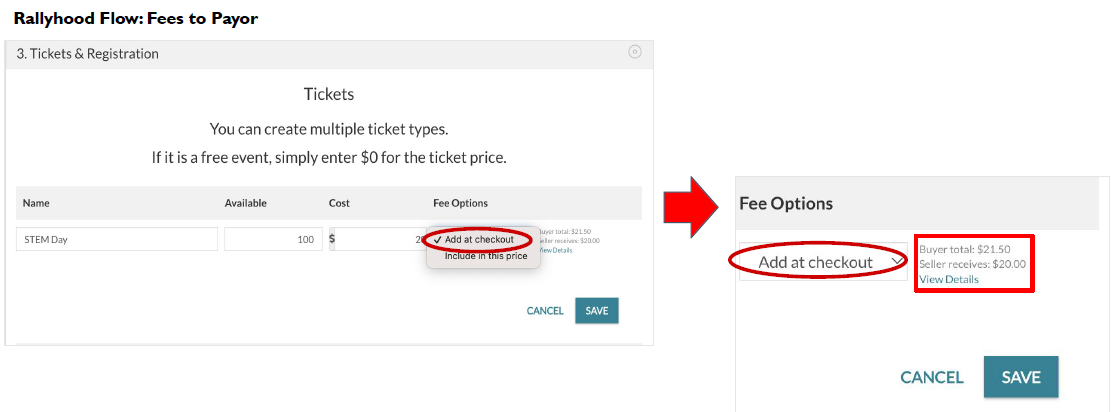Image resolution: width=1111 pixels, height=412 pixels.
Task: Focus the ticket Cost input field
Action: [x=378, y=239]
